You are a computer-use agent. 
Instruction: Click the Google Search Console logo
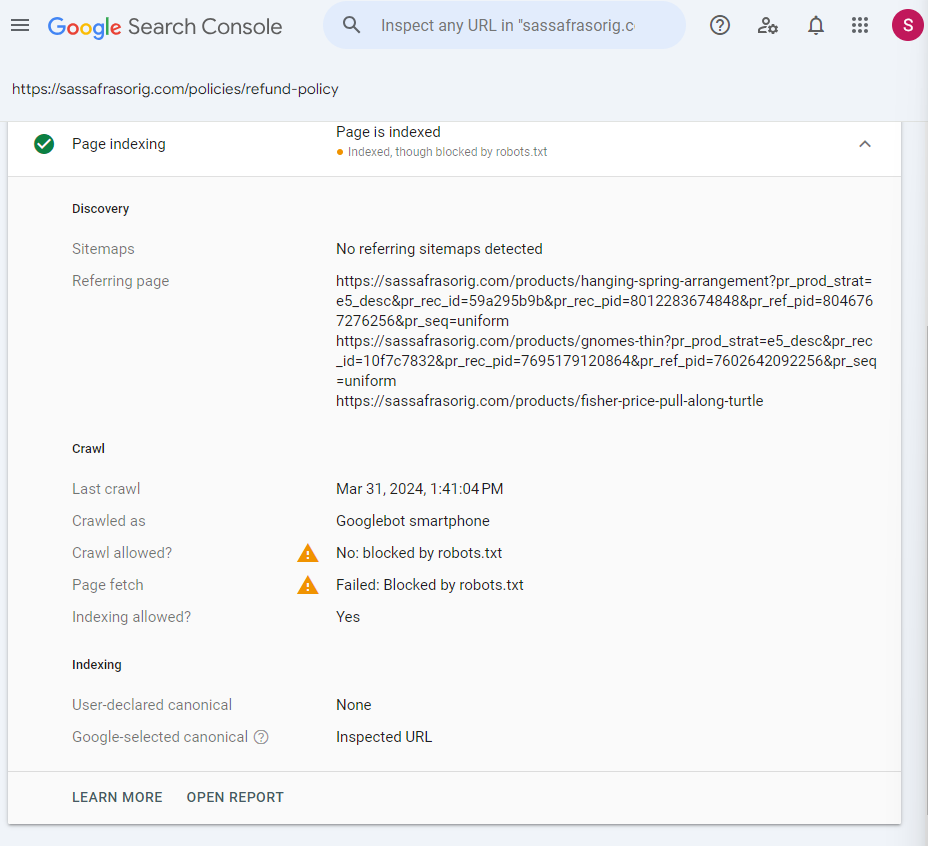(x=165, y=26)
